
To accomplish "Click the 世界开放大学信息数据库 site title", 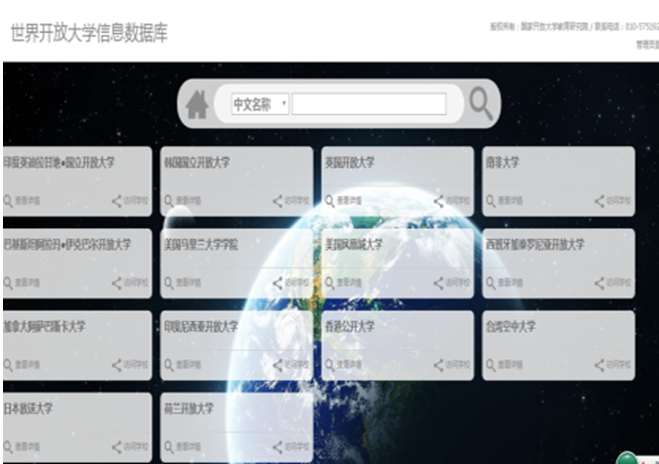I will point(89,32).
